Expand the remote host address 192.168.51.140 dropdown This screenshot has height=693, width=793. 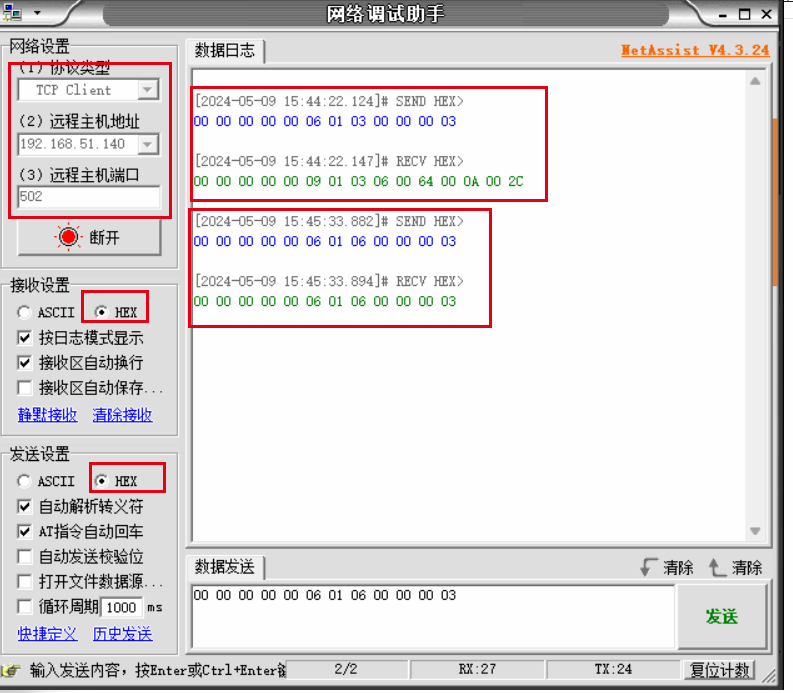tap(148, 145)
